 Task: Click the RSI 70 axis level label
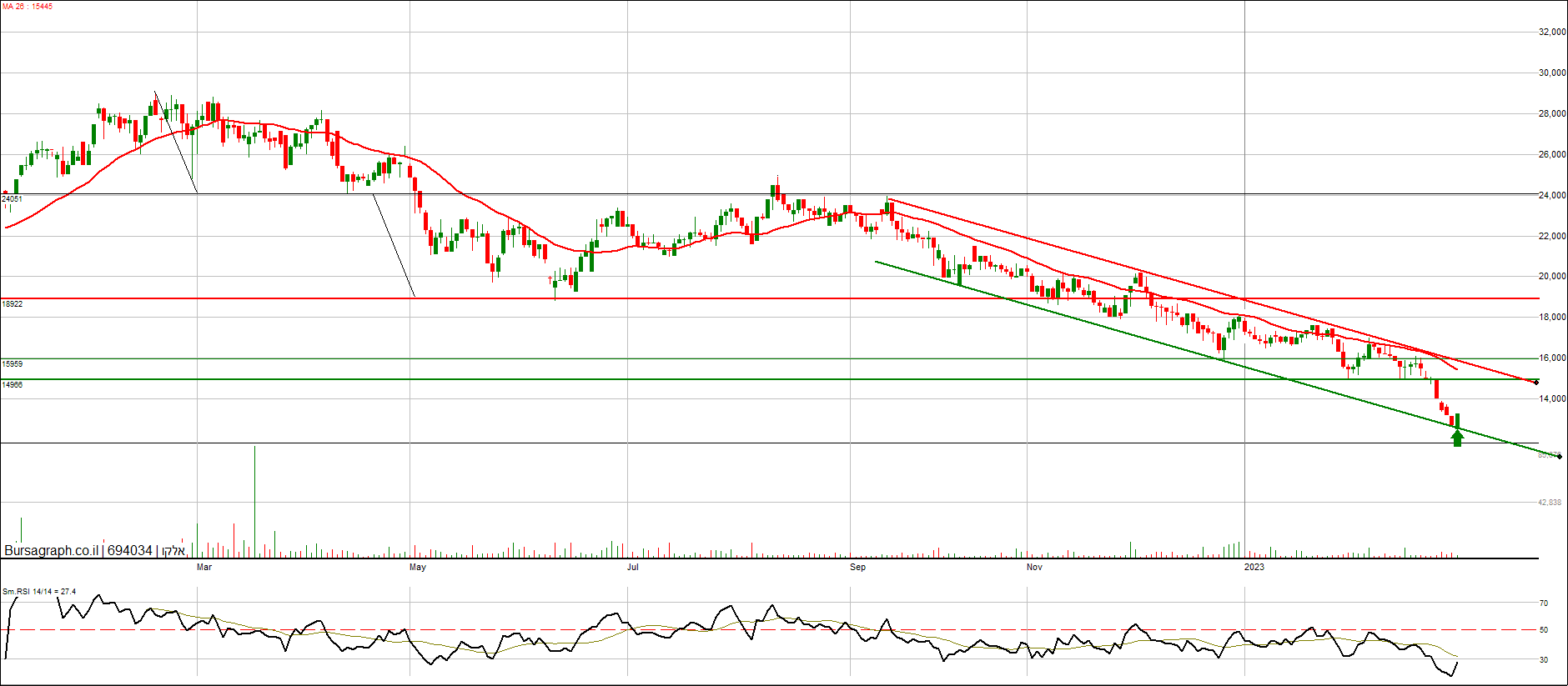(x=1544, y=603)
